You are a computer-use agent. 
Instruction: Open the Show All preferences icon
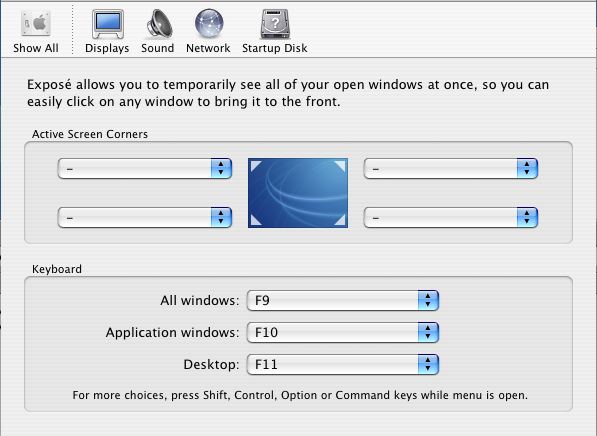click(x=36, y=23)
